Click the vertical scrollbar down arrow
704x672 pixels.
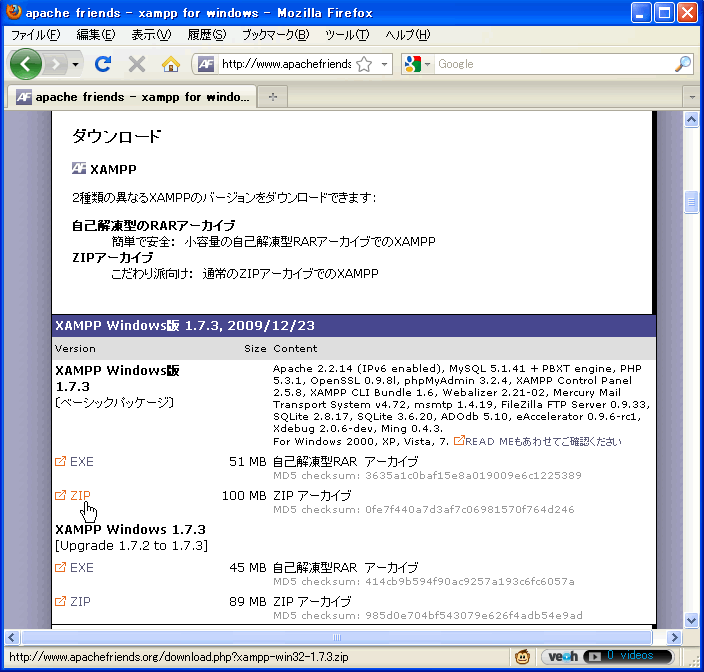691,621
